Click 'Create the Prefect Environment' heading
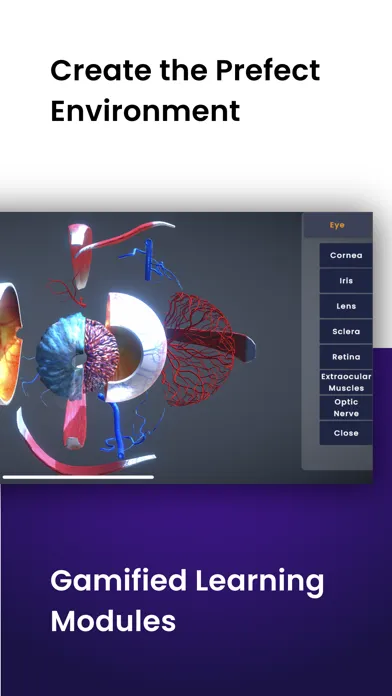The image size is (392, 696). (185, 90)
